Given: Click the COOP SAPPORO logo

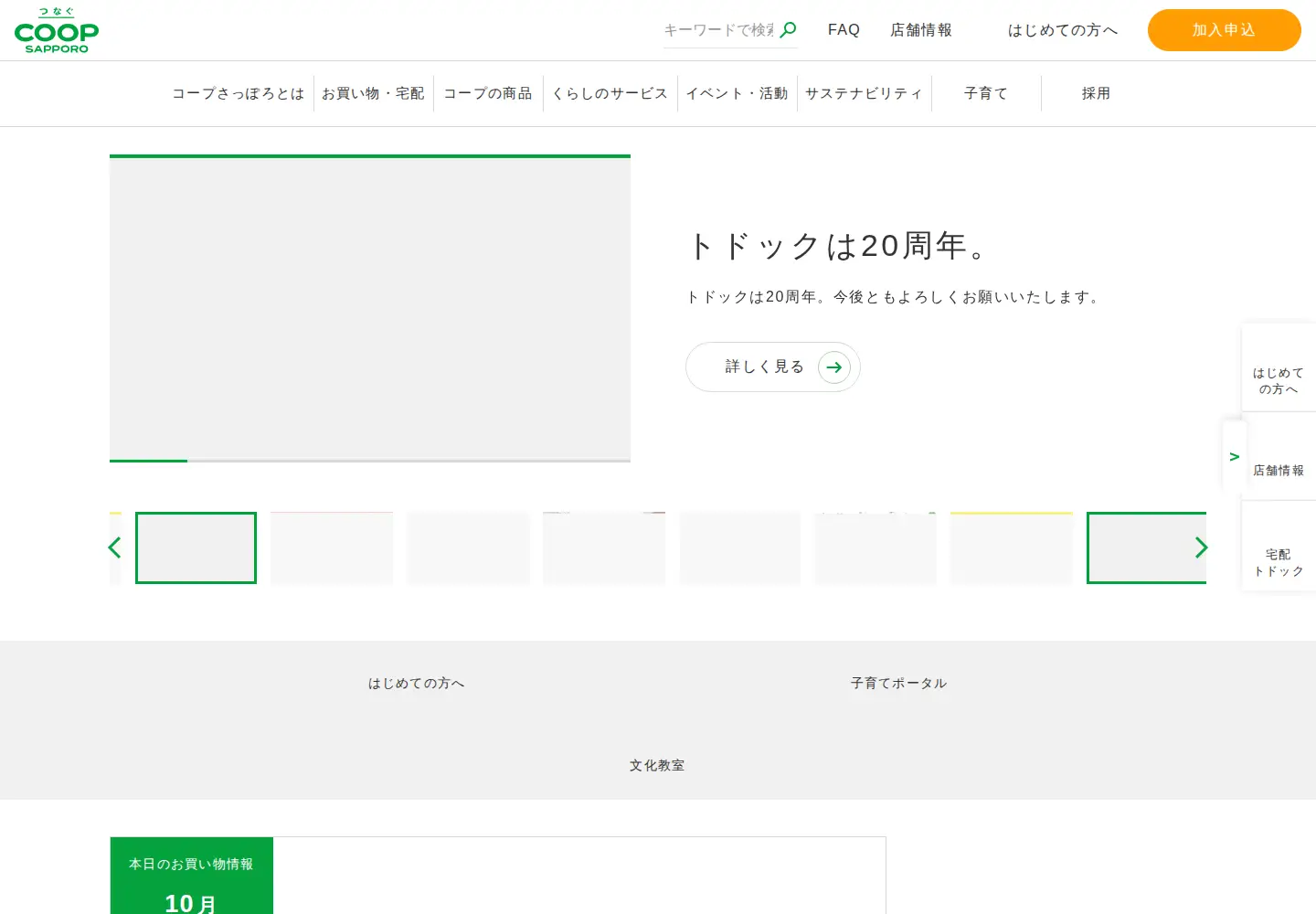Looking at the screenshot, I should point(57,30).
